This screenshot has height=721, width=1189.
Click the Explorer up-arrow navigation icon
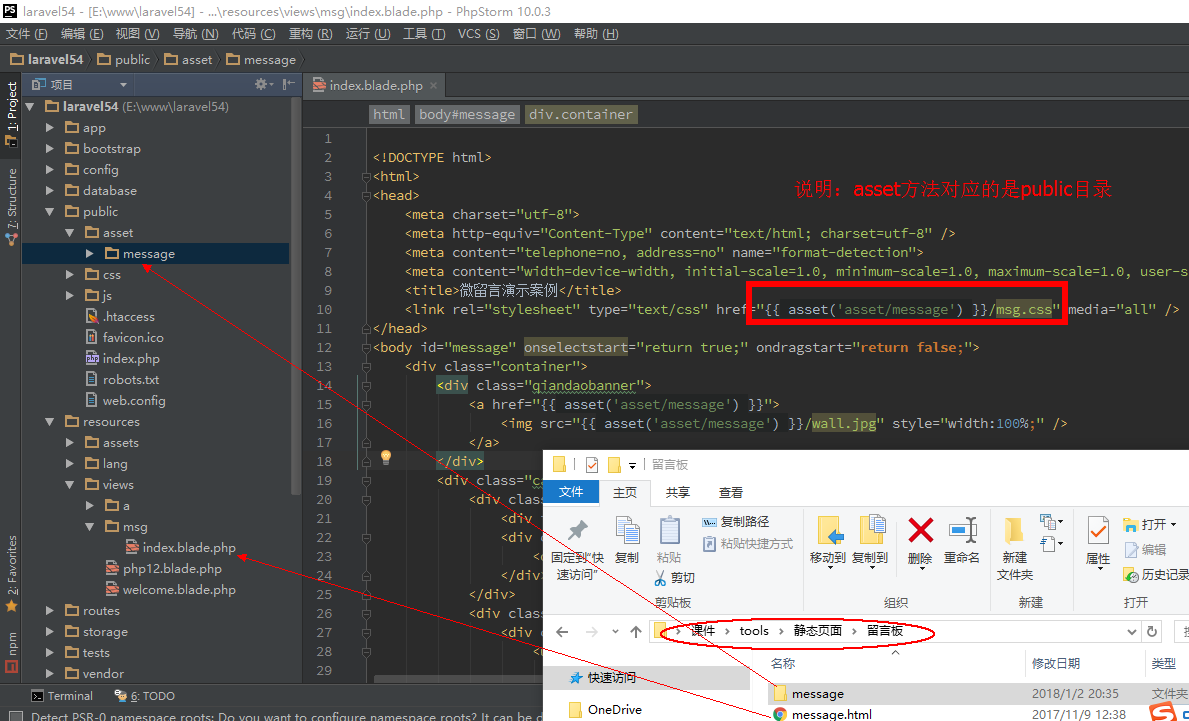pyautogui.click(x=636, y=632)
